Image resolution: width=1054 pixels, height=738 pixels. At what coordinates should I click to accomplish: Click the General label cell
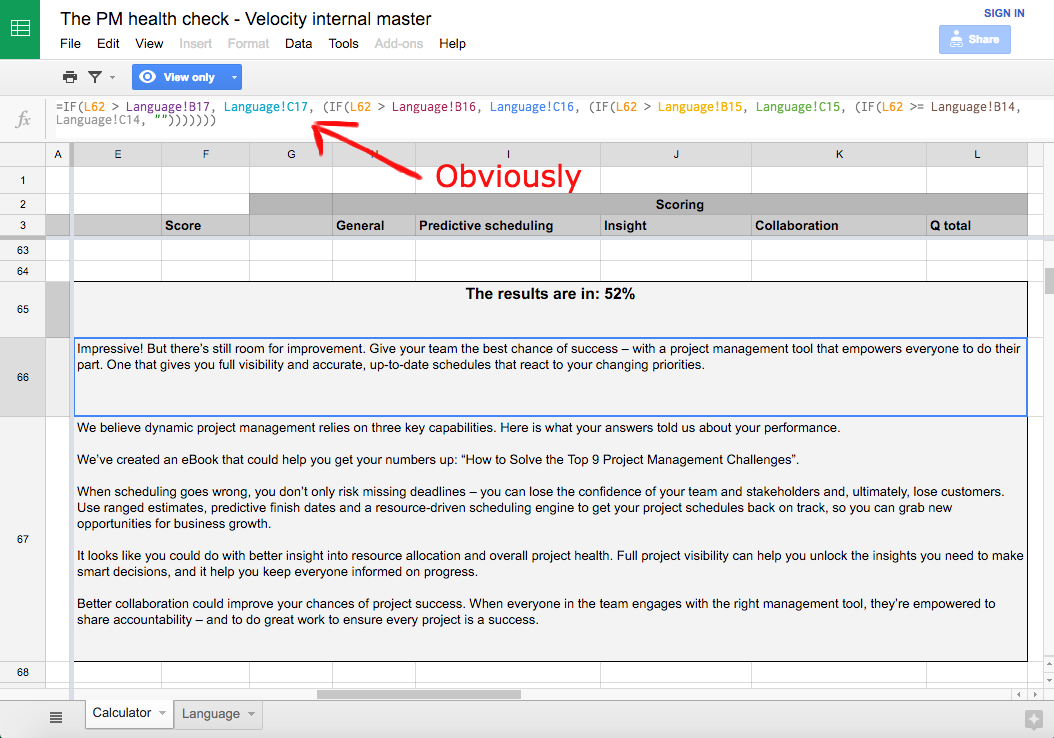(x=374, y=226)
